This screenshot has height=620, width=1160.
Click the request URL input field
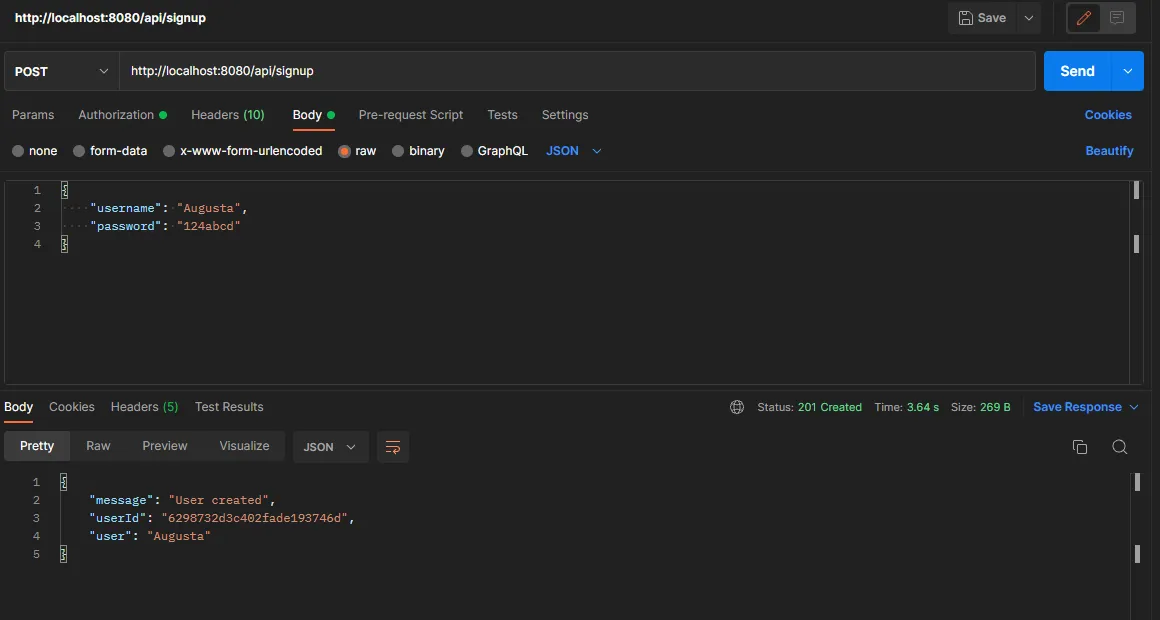pos(576,71)
